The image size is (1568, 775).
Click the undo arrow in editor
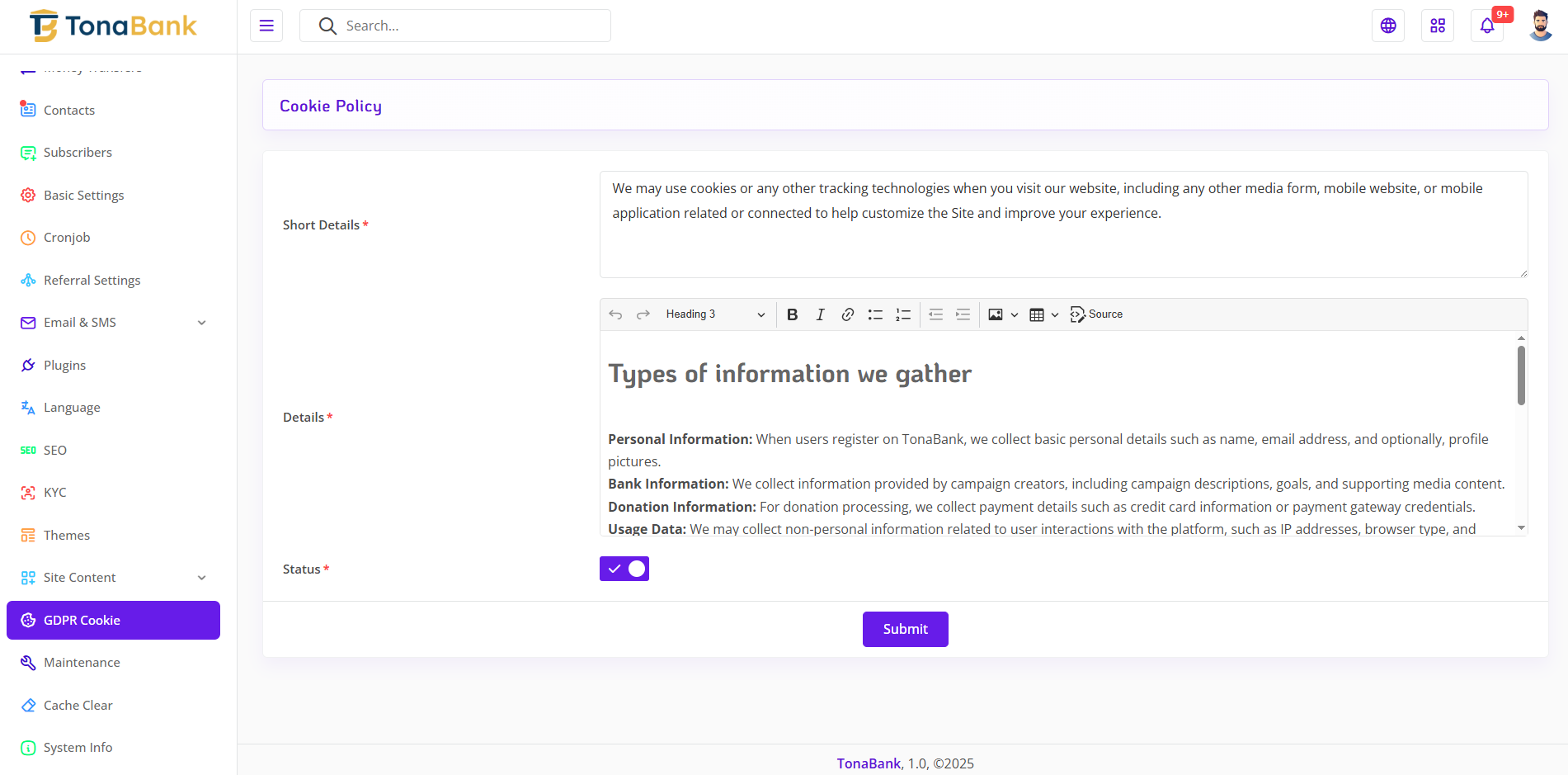(615, 314)
